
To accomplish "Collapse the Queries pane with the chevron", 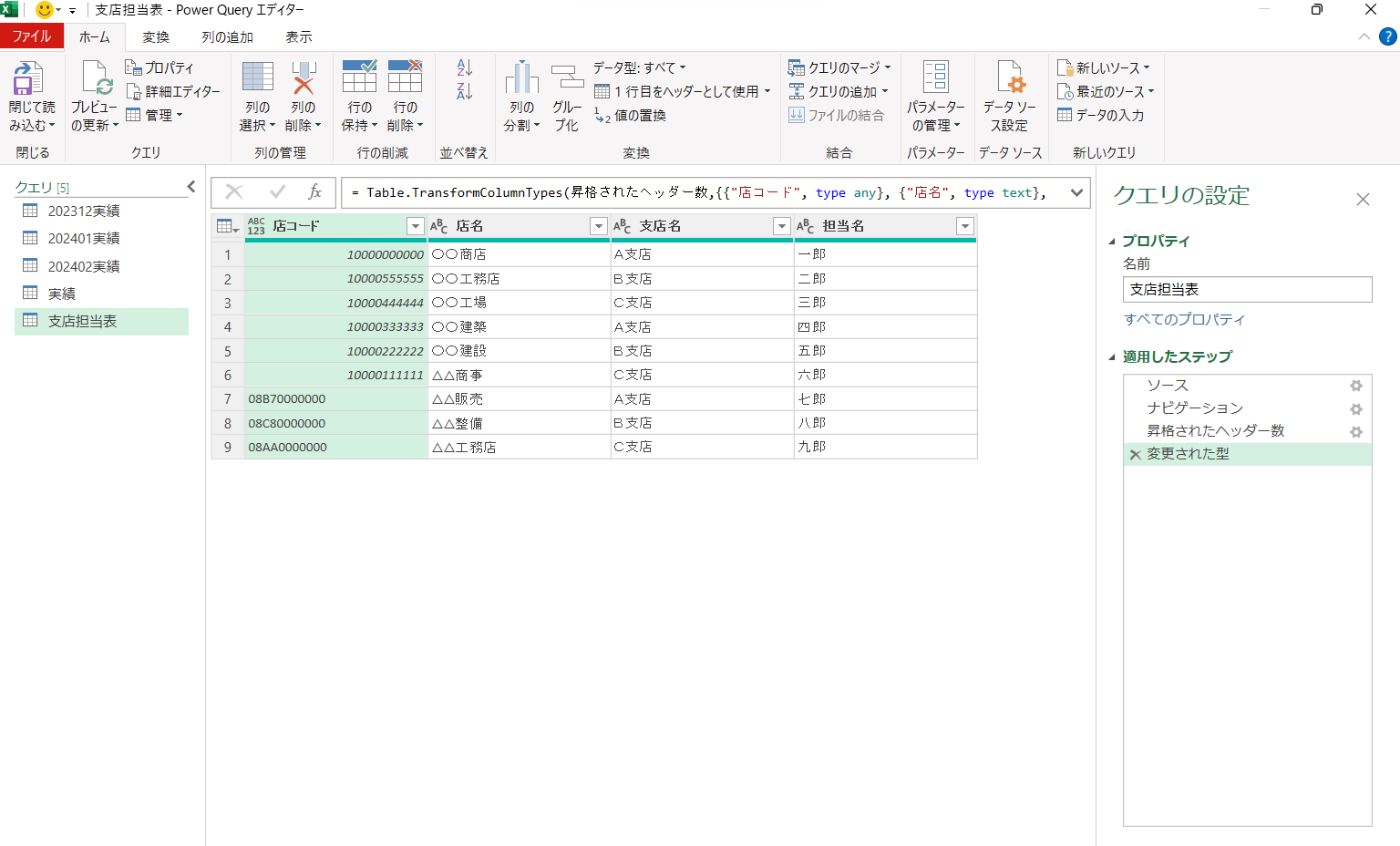I will [191, 187].
